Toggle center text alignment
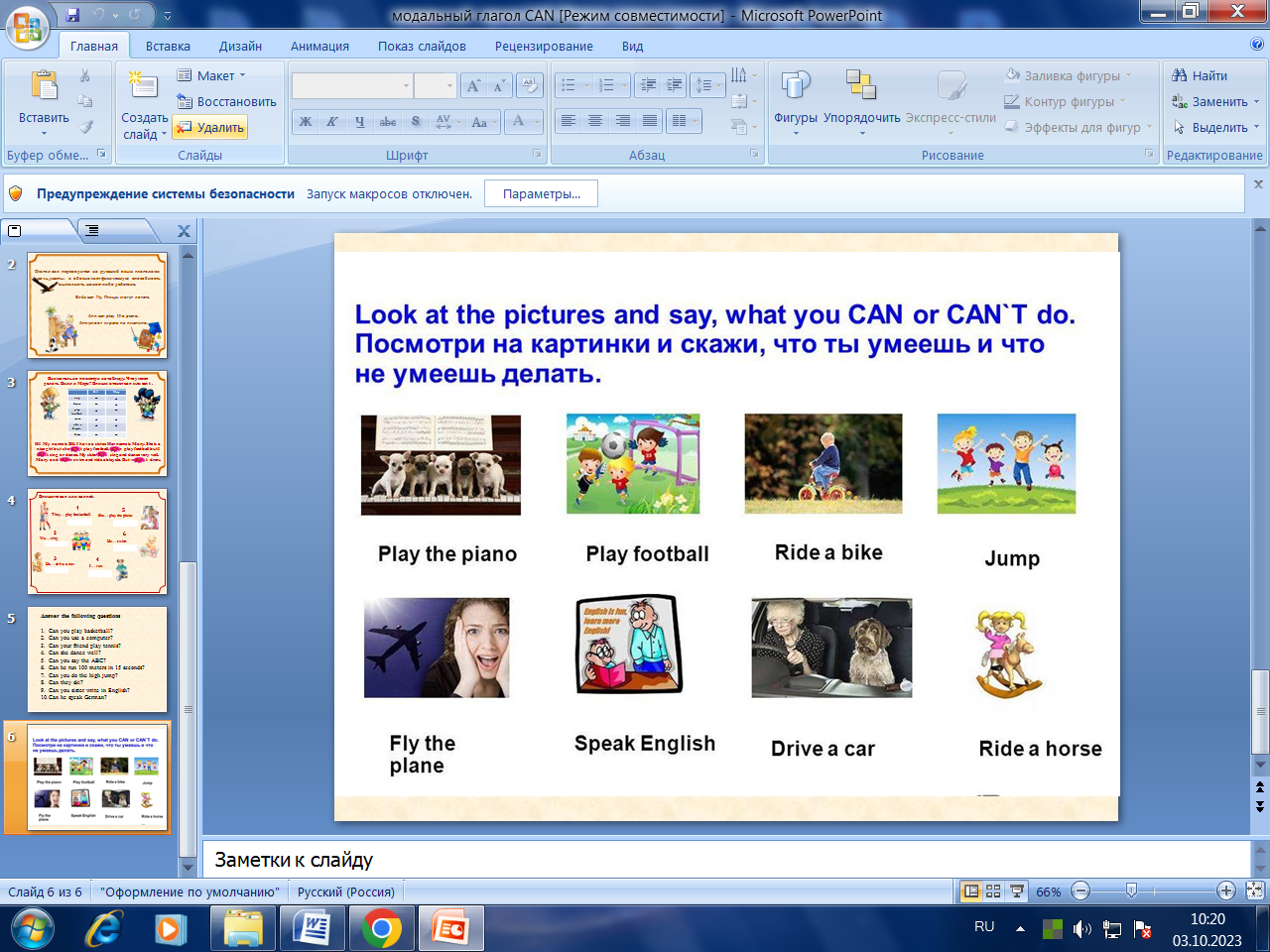The image size is (1270, 952). (595, 121)
